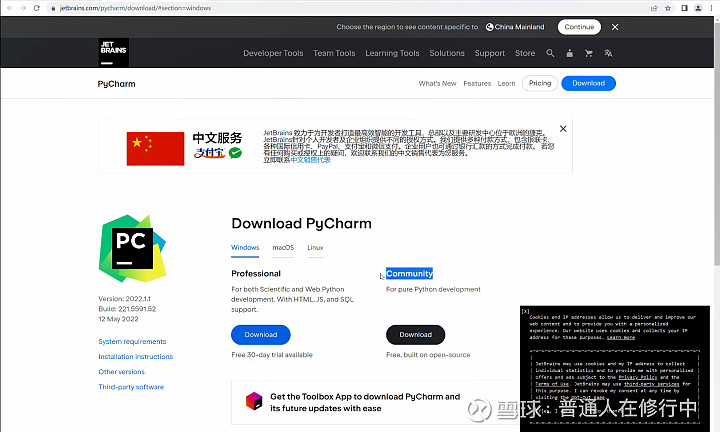The image size is (720, 432).
Task: Open Third-party software link
Action: pos(131,387)
